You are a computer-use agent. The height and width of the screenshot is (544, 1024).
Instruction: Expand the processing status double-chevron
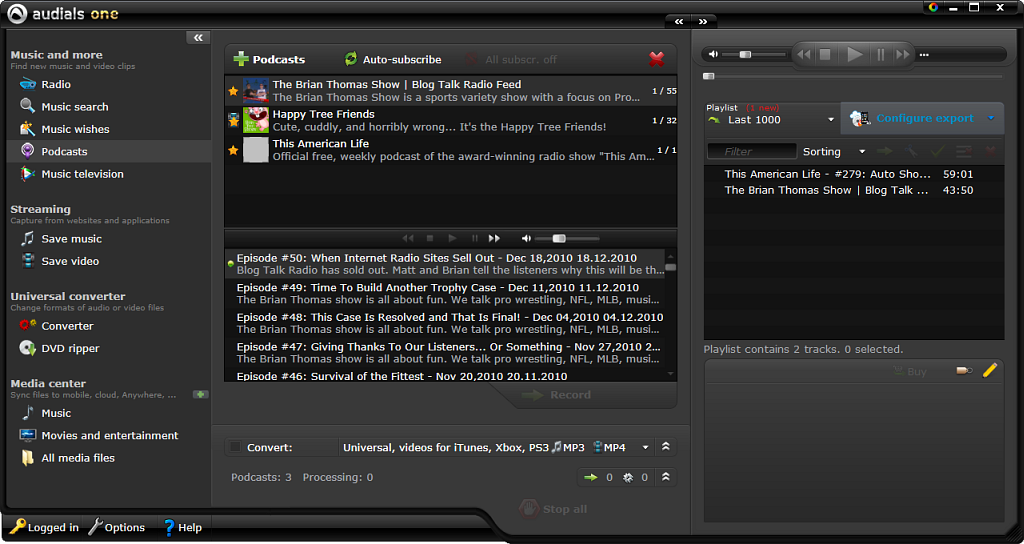coord(665,477)
